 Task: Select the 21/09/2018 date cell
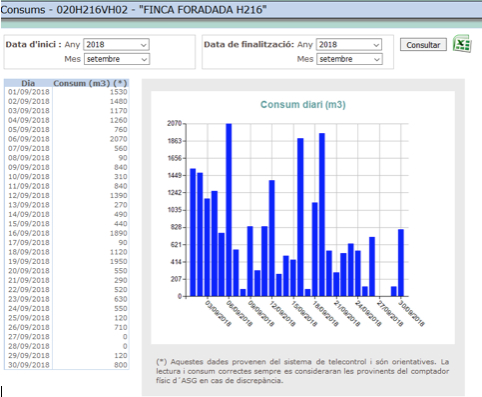(29, 280)
